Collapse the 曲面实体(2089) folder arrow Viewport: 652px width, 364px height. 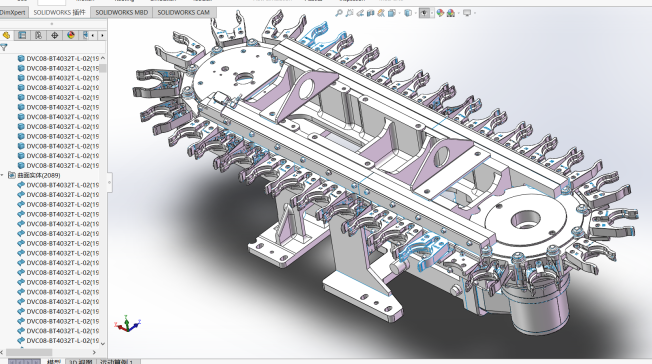coord(2,175)
